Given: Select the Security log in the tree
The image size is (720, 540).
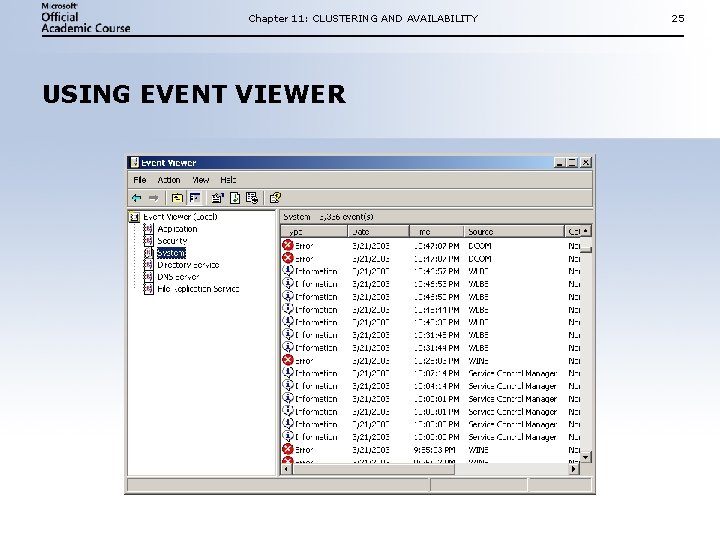Looking at the screenshot, I should [x=172, y=241].
